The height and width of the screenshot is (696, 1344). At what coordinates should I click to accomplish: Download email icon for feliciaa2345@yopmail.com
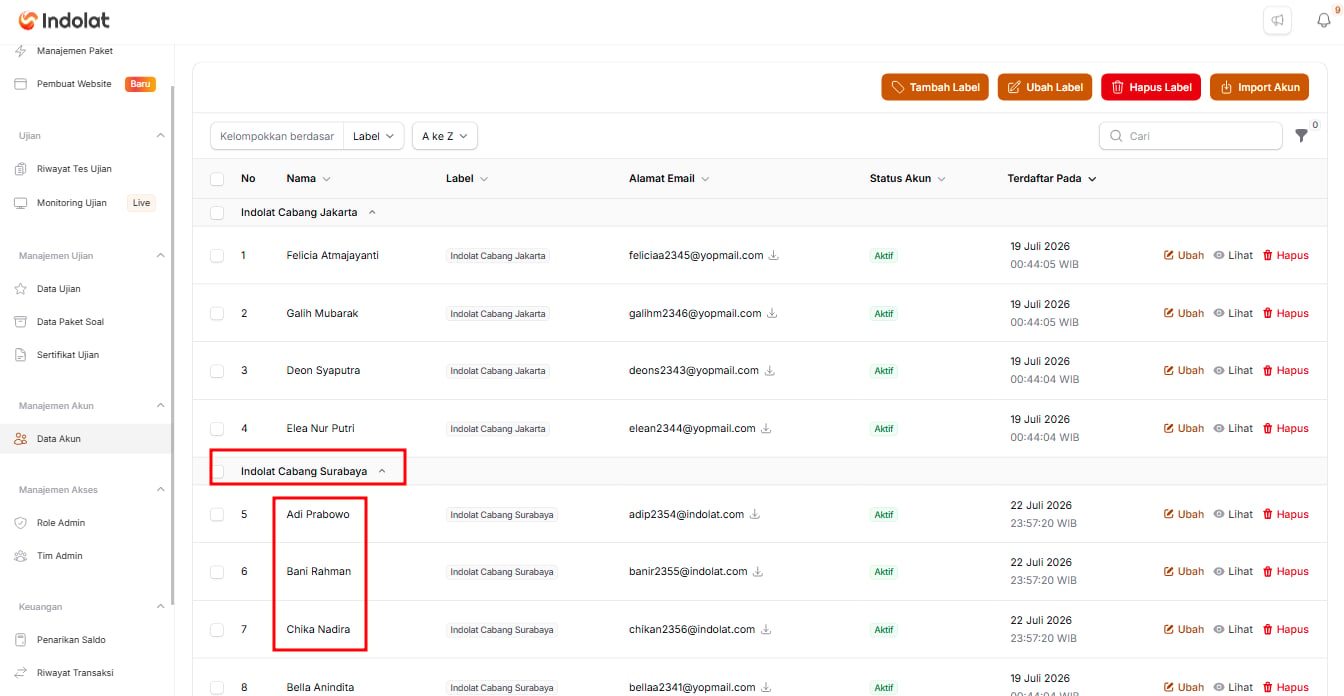(774, 256)
